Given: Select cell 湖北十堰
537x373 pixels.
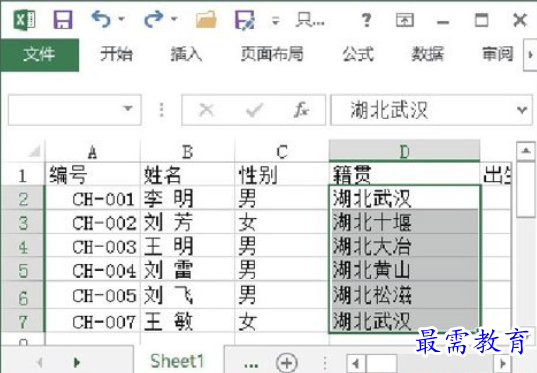Looking at the screenshot, I should point(404,222).
